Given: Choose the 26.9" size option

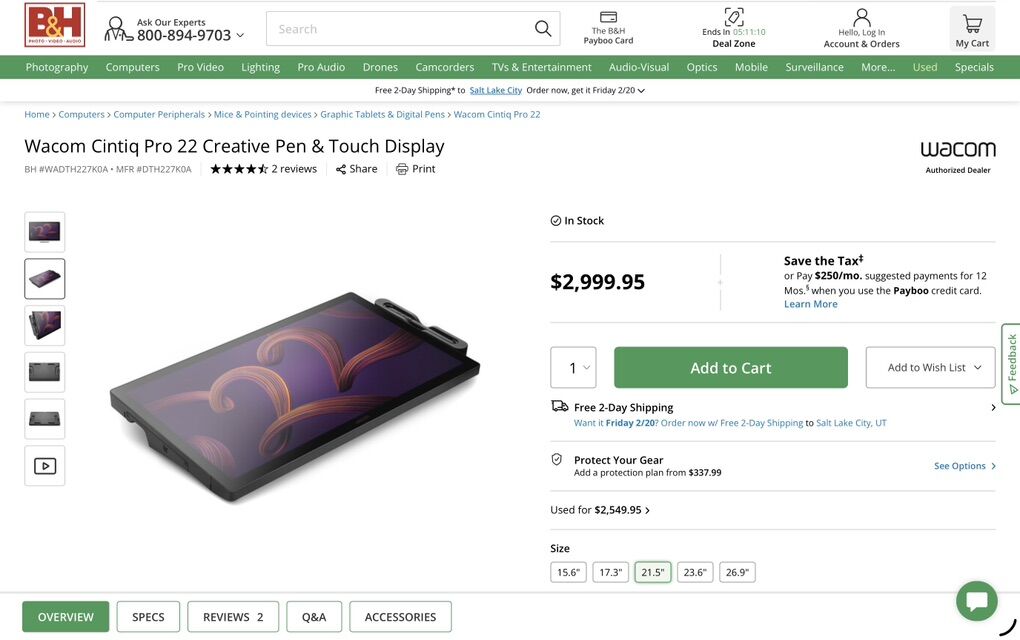Looking at the screenshot, I should 737,573.
